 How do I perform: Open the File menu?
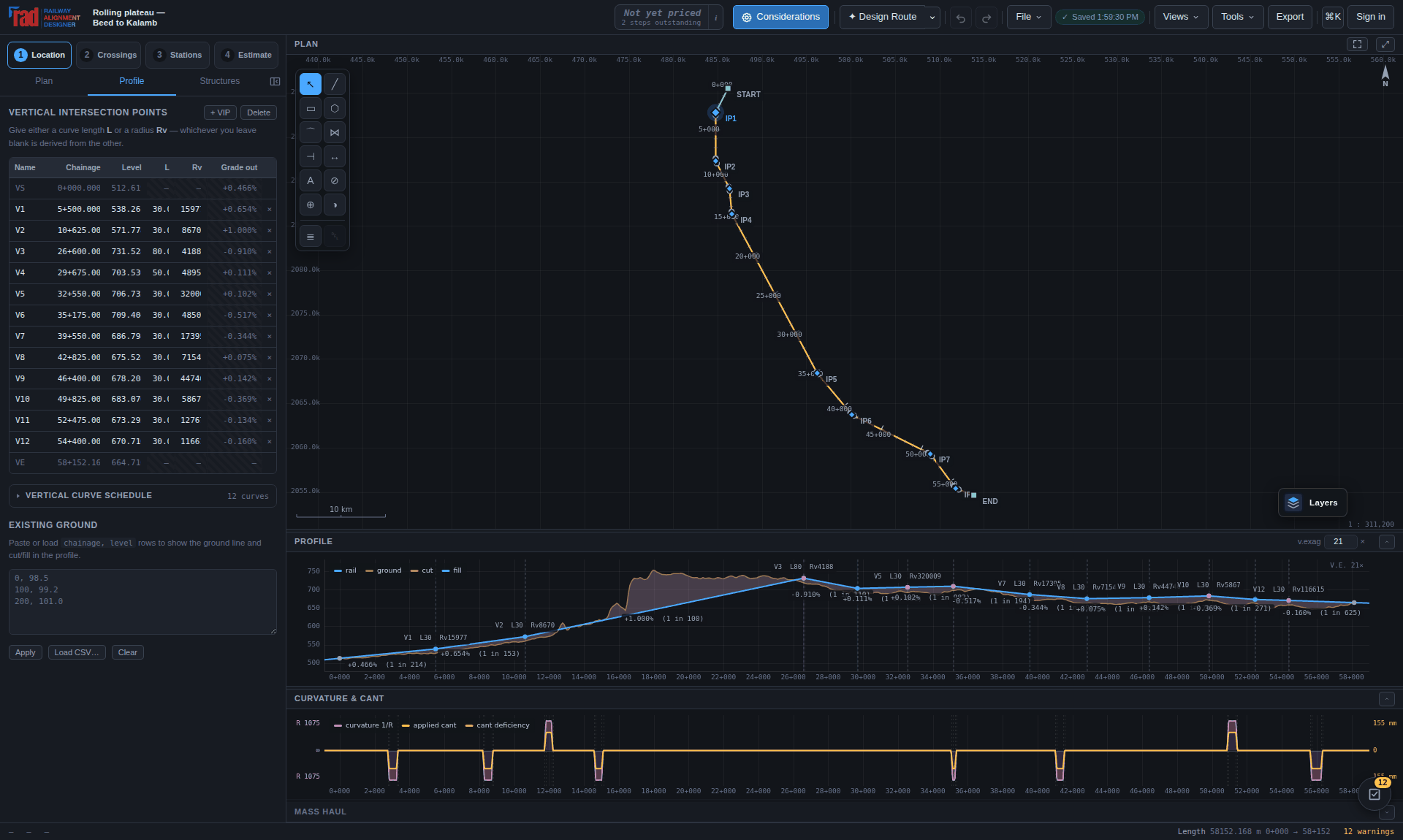(1029, 18)
